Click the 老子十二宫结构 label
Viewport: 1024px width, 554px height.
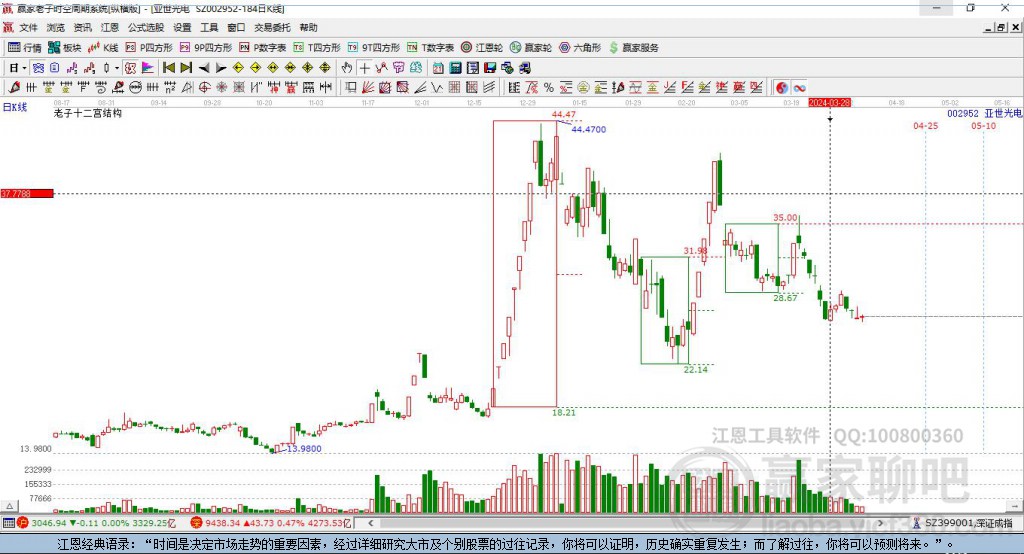tap(88, 113)
